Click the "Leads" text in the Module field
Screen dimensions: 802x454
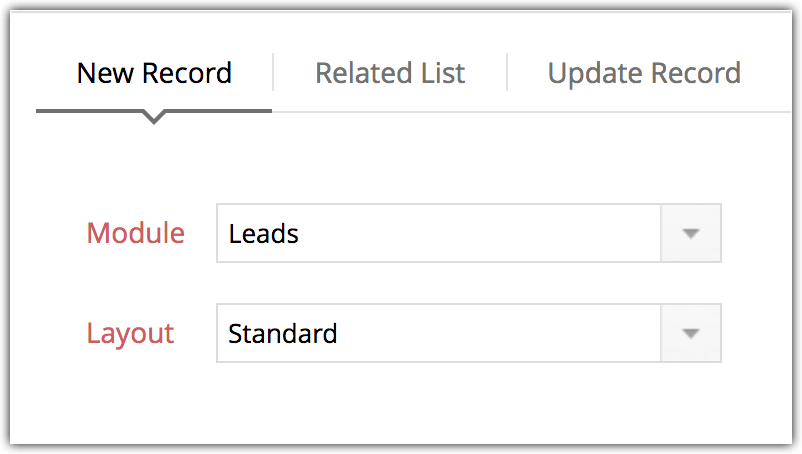264,234
